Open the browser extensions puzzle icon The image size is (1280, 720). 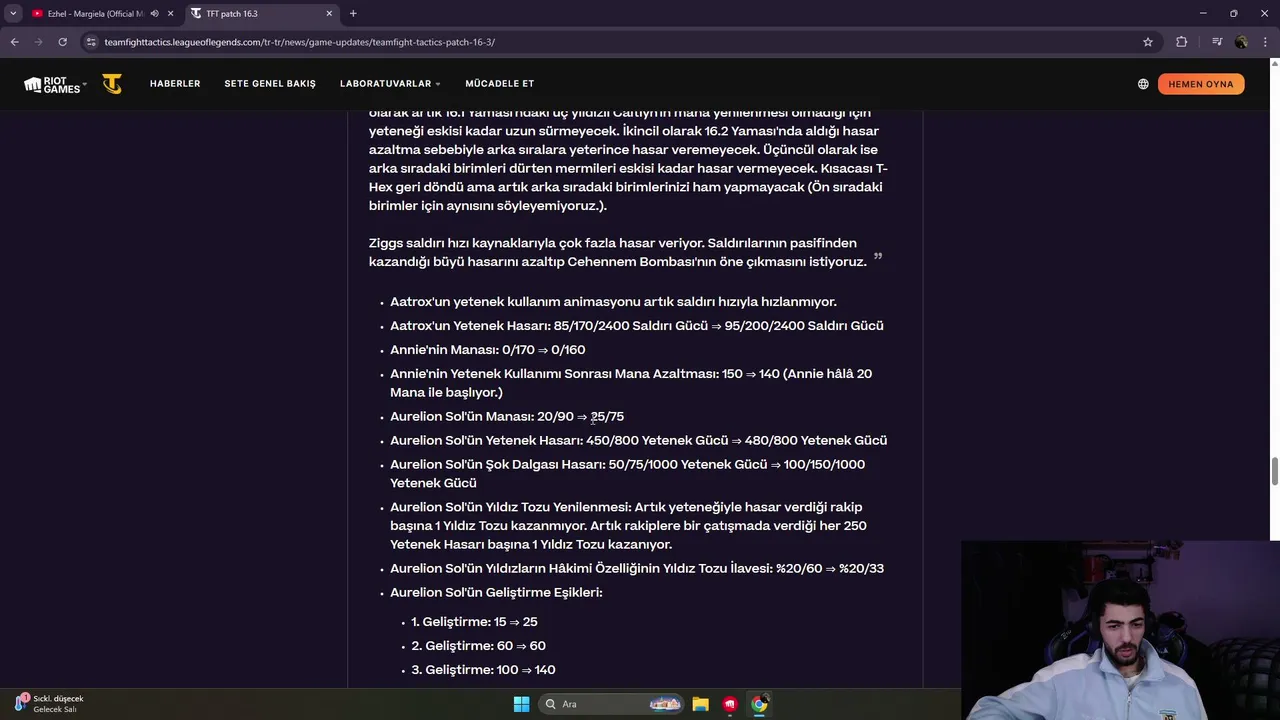(1181, 42)
